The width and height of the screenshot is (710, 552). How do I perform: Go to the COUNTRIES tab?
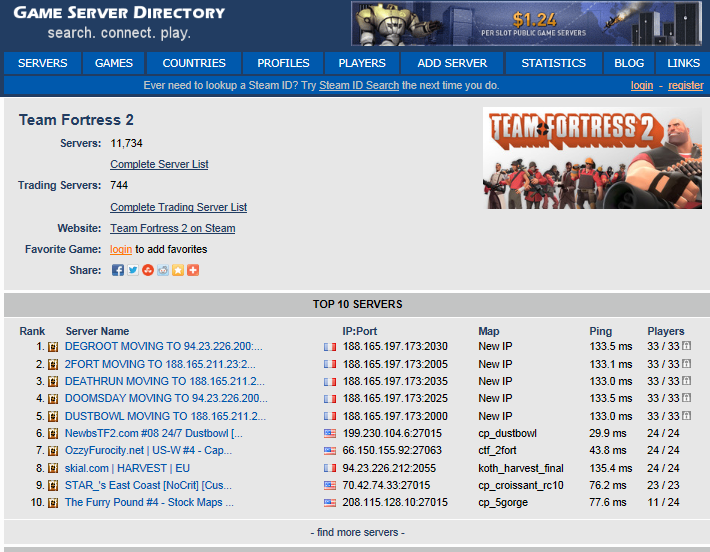194,63
